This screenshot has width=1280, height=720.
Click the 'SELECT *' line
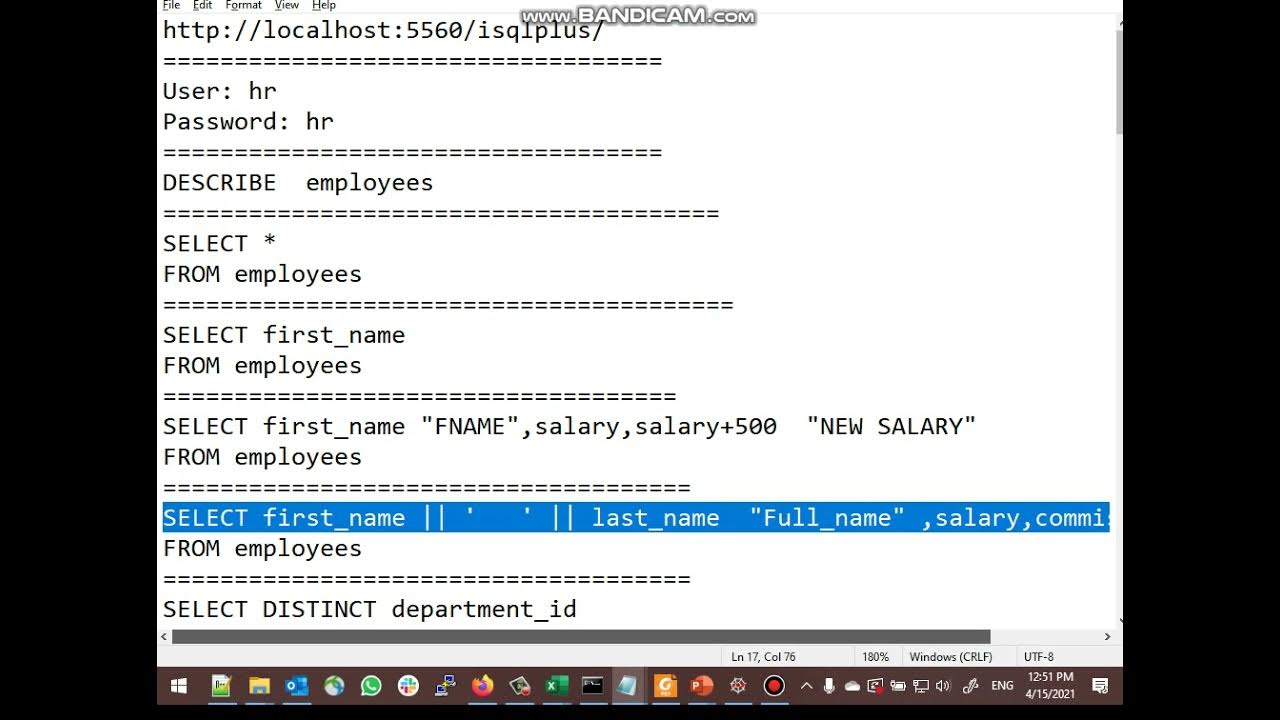click(x=219, y=244)
